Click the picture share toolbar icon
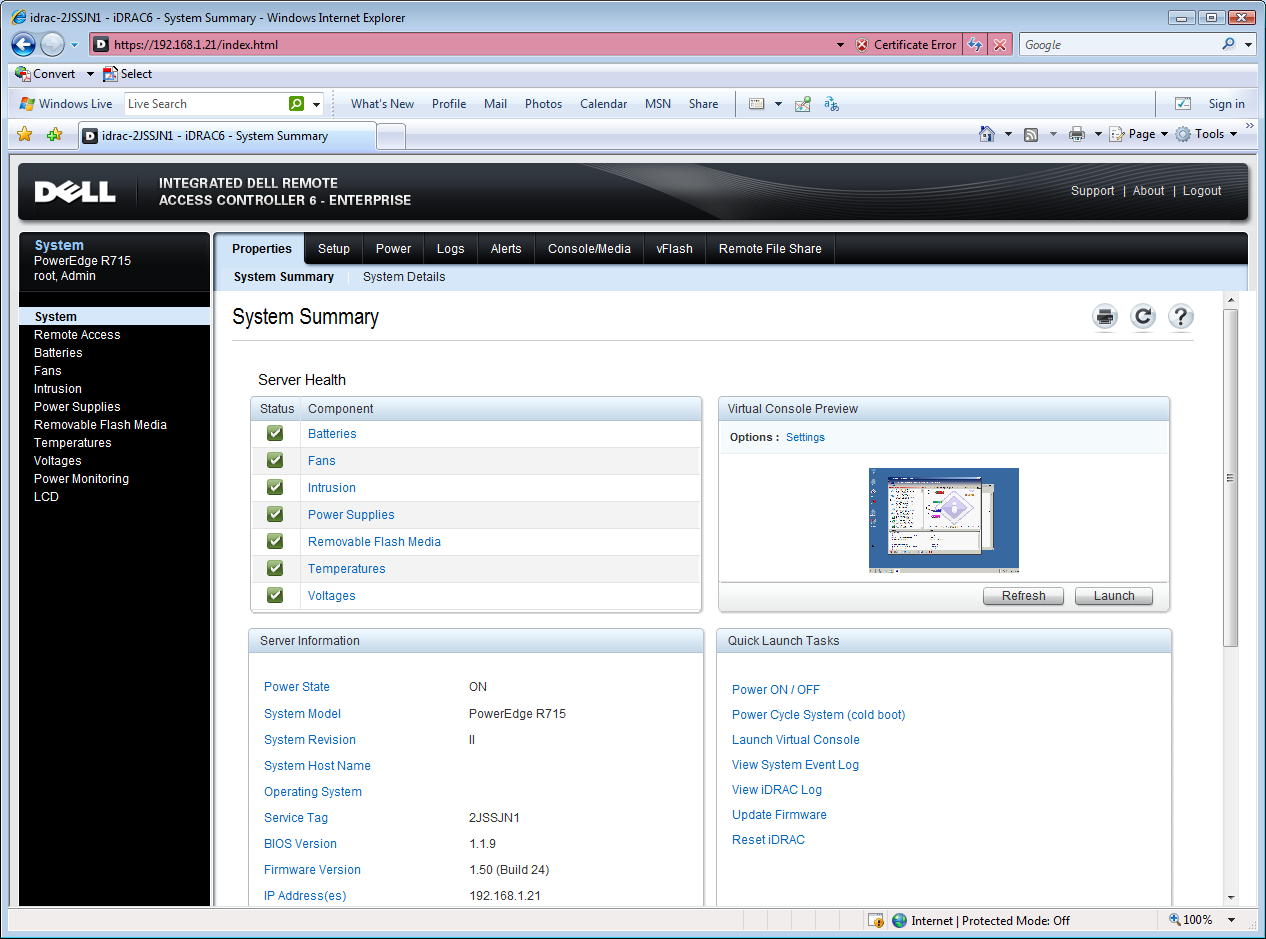The width and height of the screenshot is (1266, 939). (803, 104)
